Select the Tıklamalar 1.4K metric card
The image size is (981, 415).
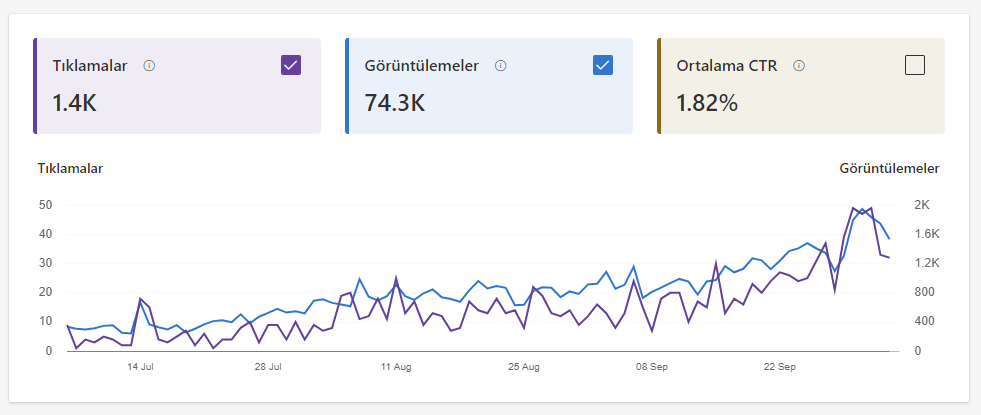[177, 86]
